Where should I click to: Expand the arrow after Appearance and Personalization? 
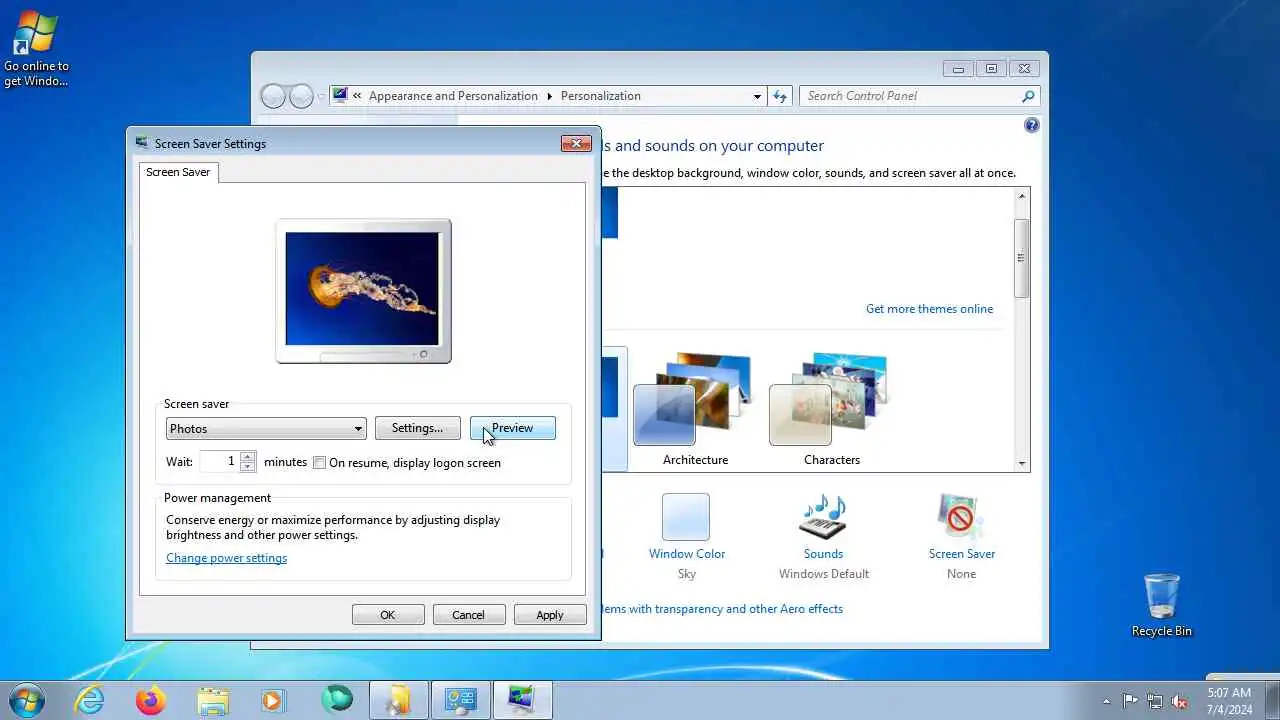[549, 96]
